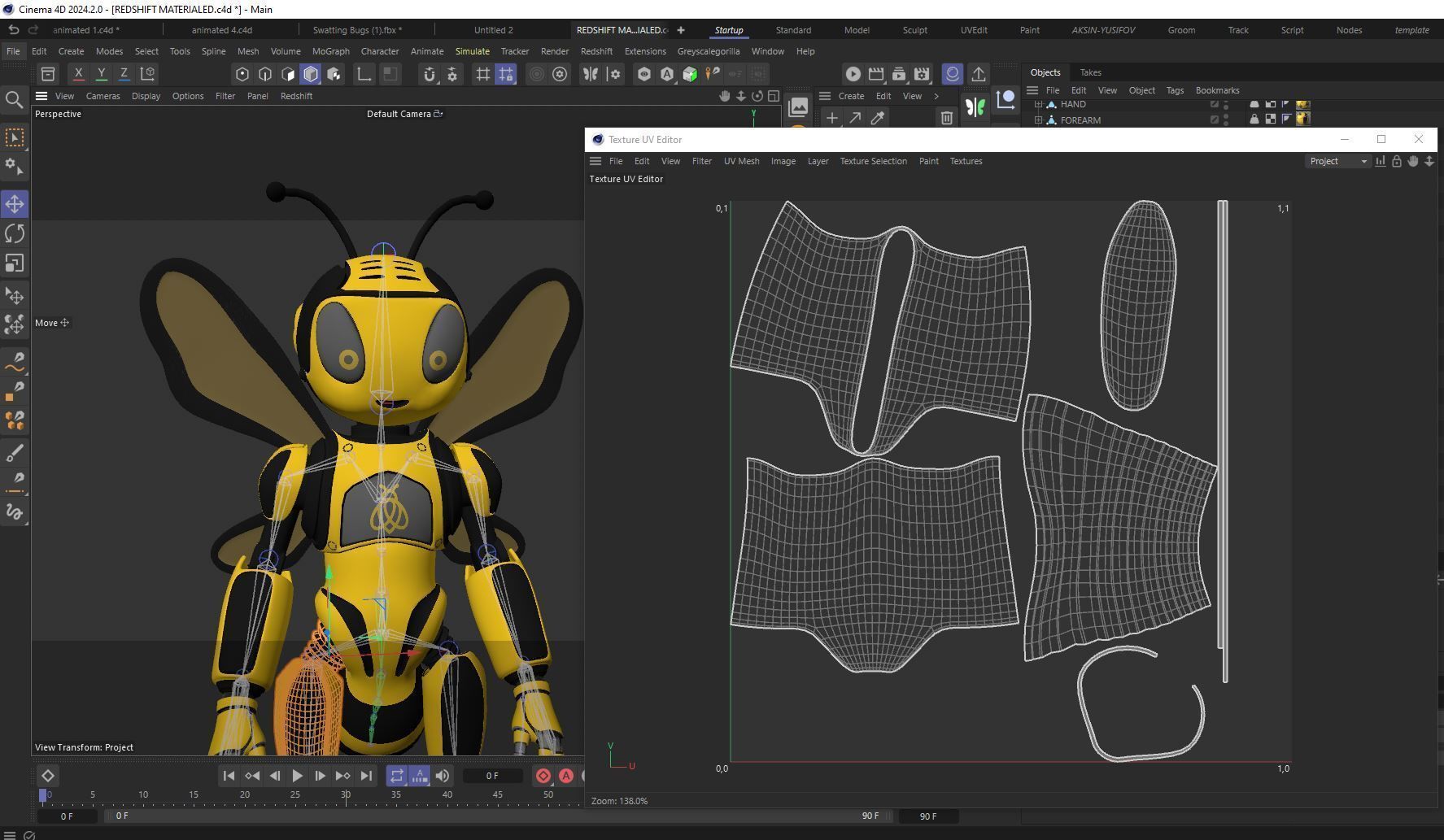Go to end of animation
Screen dimensions: 1444x840
pyautogui.click(x=366, y=776)
